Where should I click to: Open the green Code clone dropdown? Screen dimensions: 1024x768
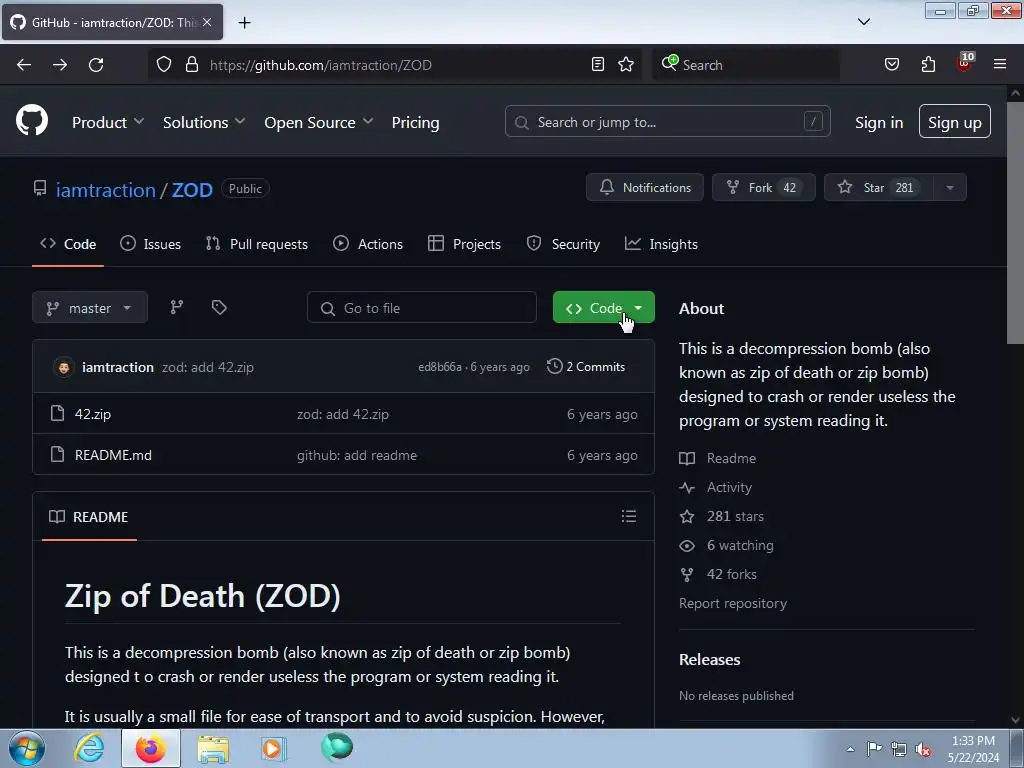[x=603, y=308]
